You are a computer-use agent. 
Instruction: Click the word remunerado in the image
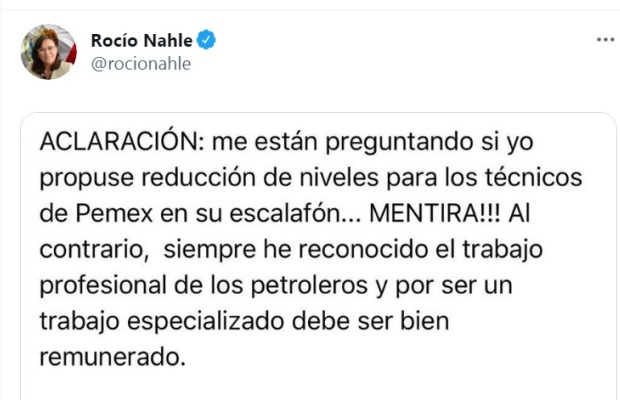coord(113,357)
